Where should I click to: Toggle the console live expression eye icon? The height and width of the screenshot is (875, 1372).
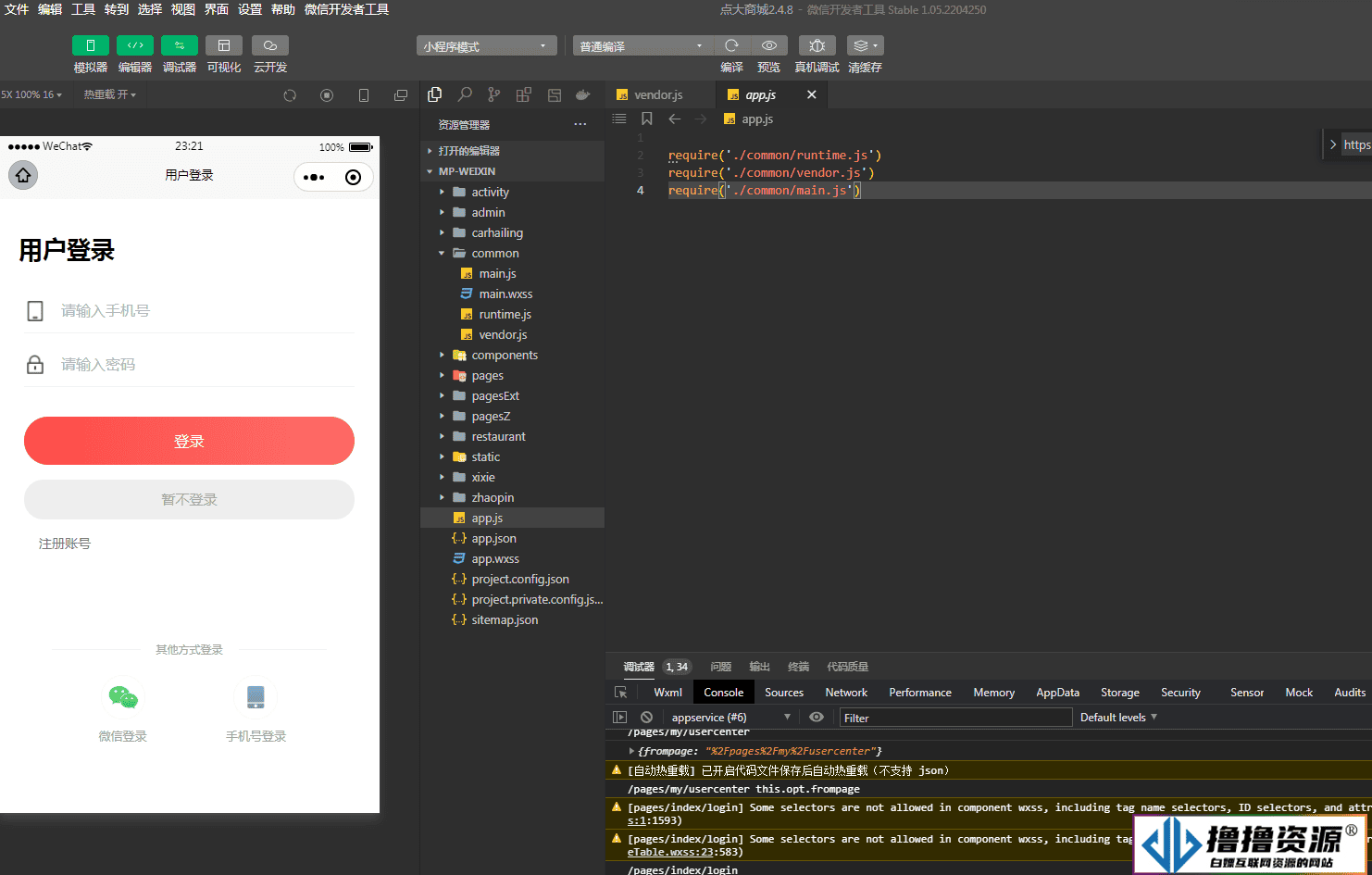point(816,717)
